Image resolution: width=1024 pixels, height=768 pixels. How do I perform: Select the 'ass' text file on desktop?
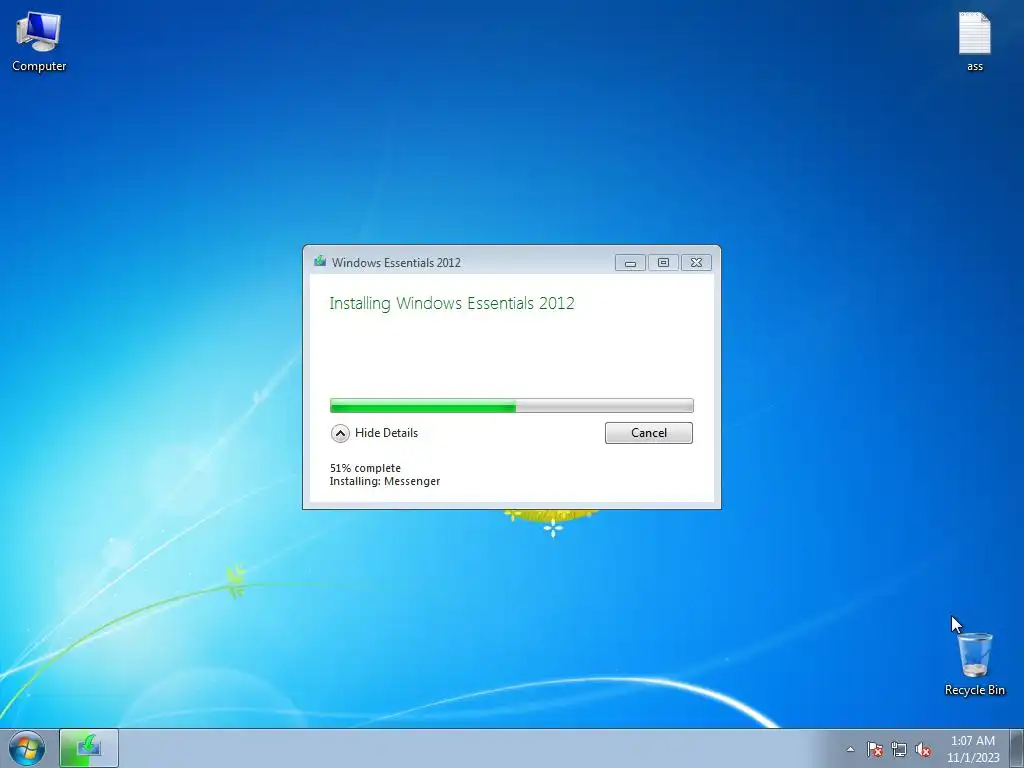coord(974,41)
